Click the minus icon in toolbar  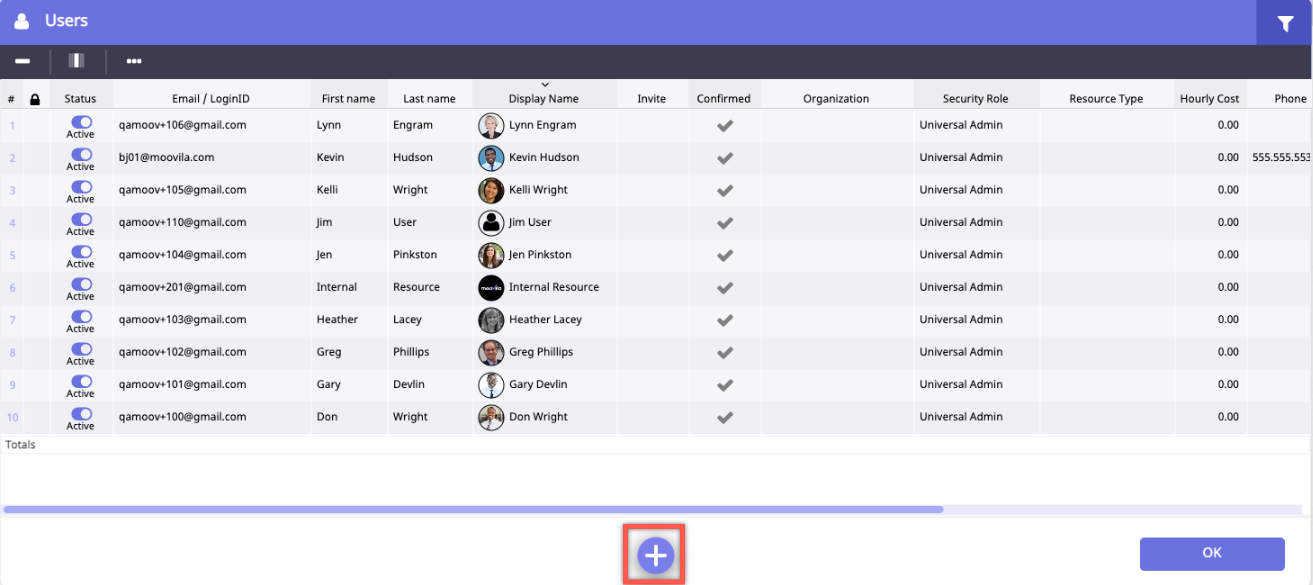pos(22,61)
